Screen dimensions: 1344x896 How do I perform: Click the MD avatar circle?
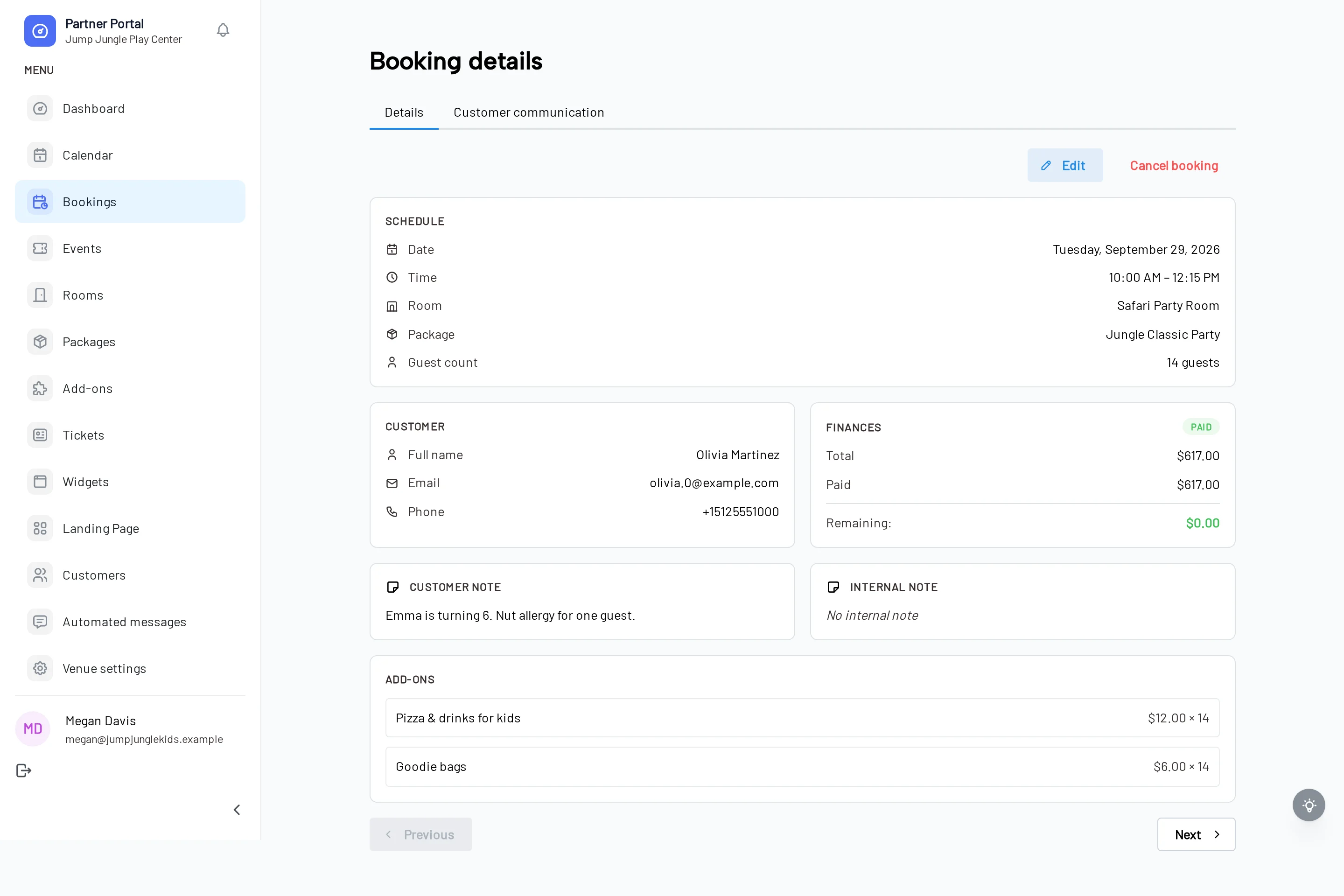[x=33, y=729]
